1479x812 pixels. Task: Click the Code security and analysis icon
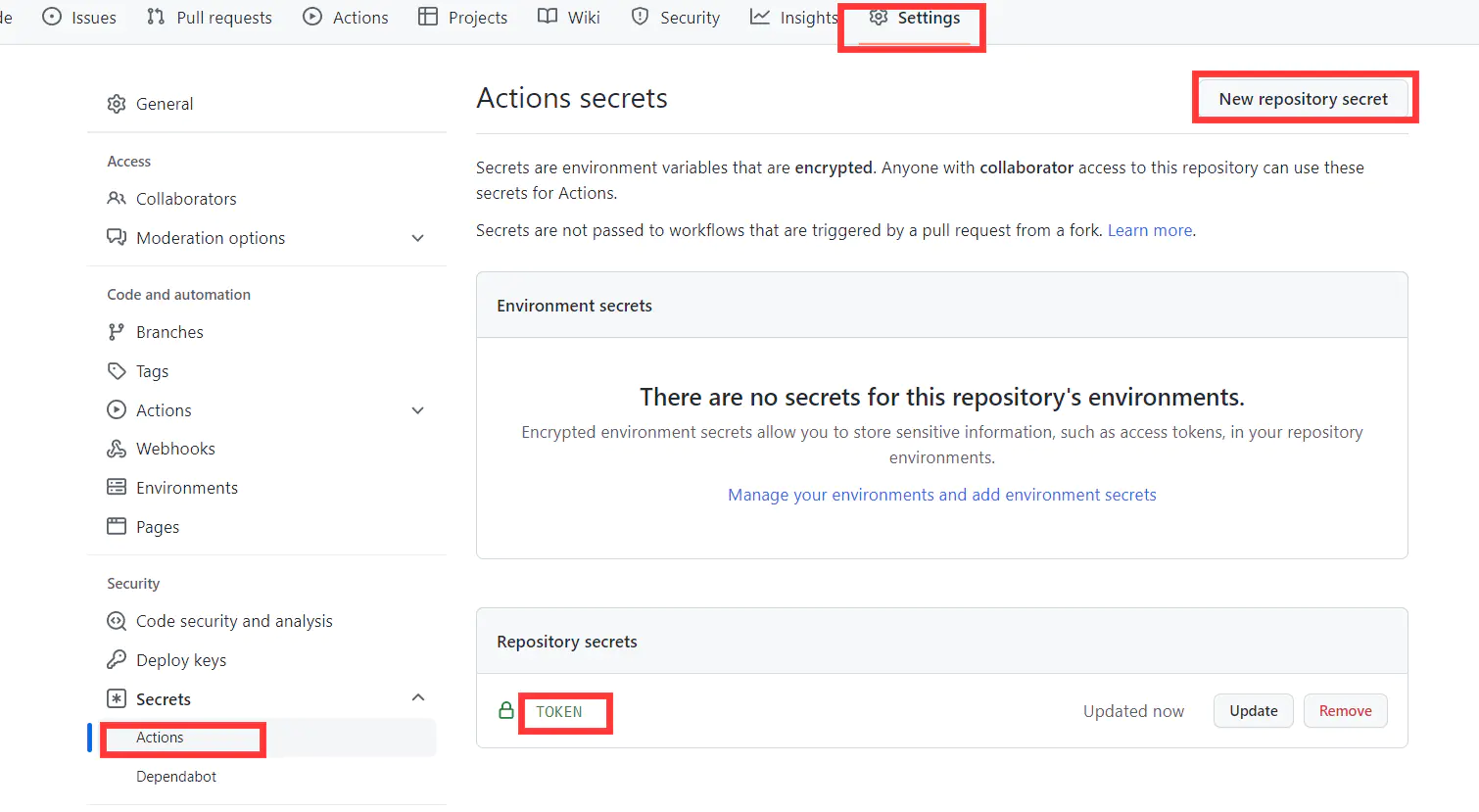(117, 621)
